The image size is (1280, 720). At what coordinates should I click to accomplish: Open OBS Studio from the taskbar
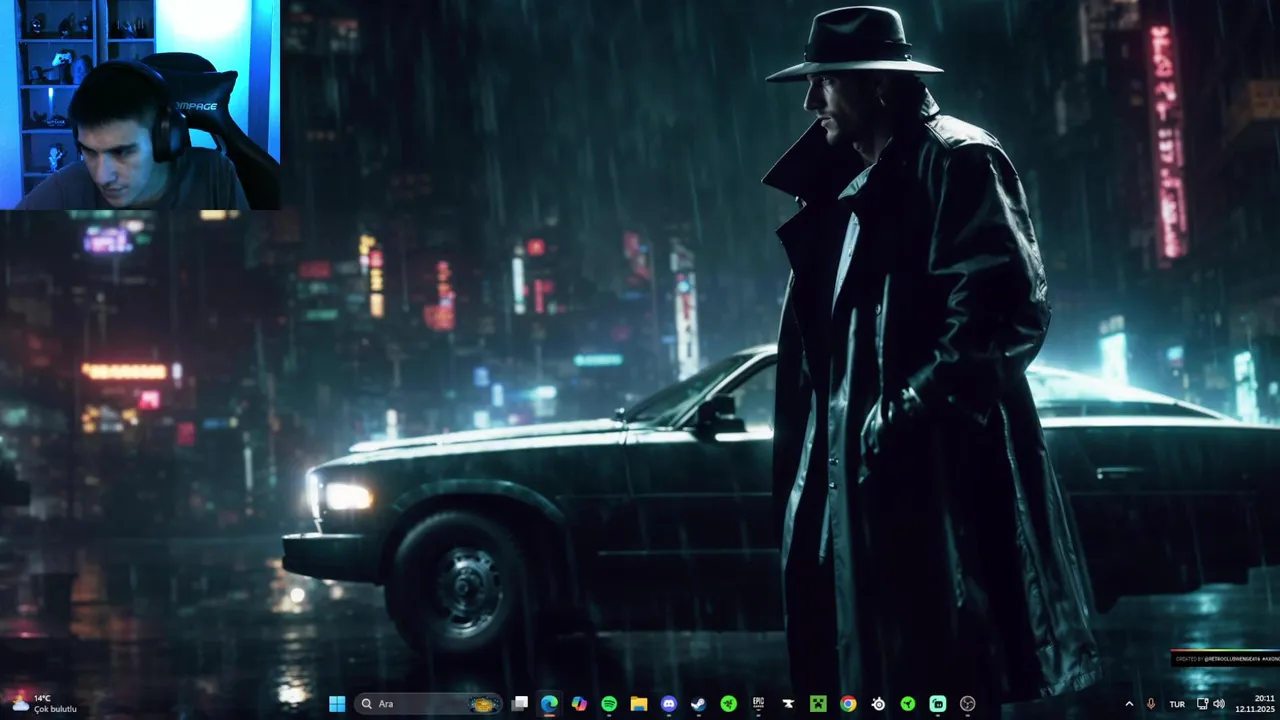click(x=967, y=704)
